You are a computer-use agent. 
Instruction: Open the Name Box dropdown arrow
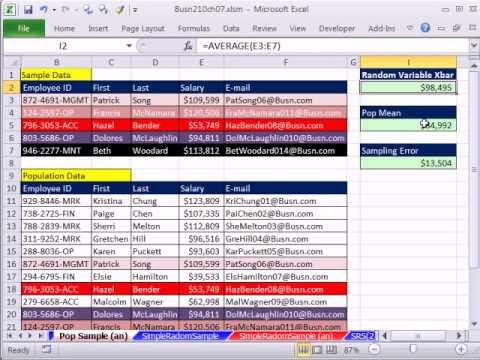[x=129, y=46]
